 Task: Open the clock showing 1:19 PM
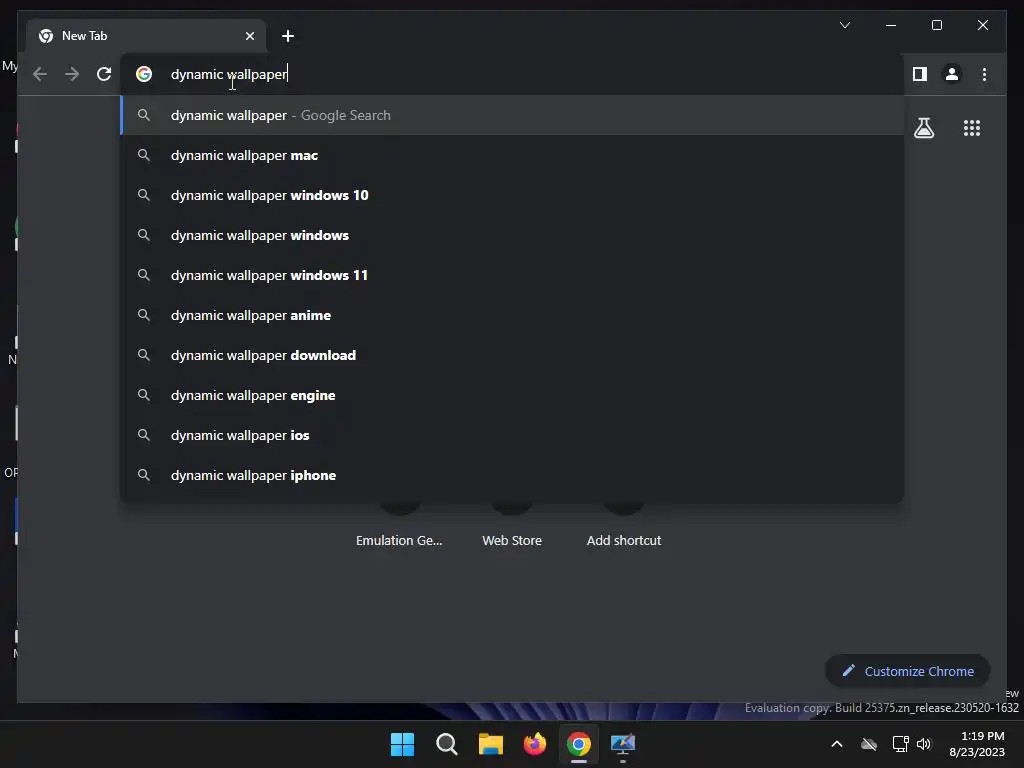point(977,744)
